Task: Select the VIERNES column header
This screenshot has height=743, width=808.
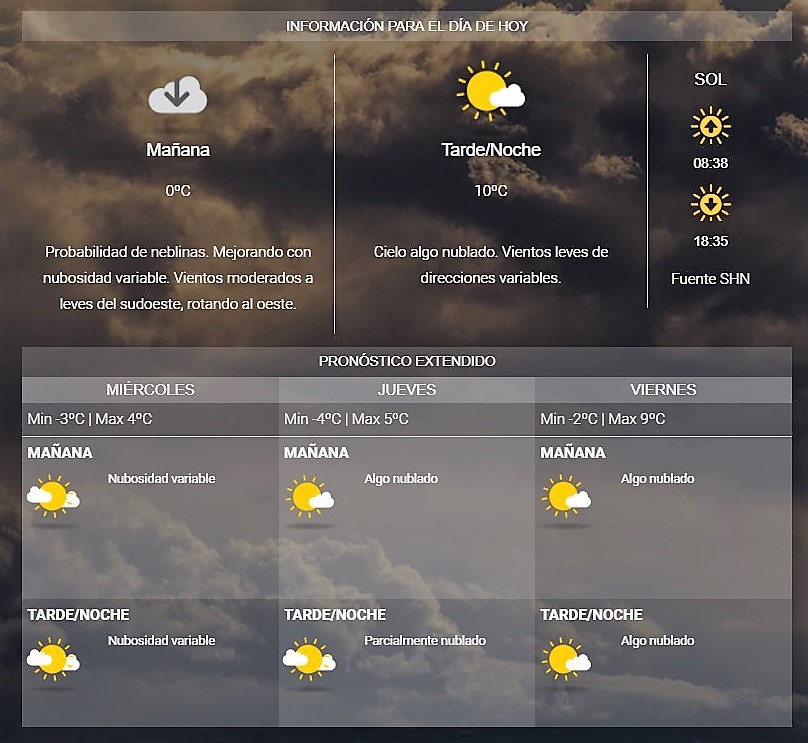Action: 663,390
